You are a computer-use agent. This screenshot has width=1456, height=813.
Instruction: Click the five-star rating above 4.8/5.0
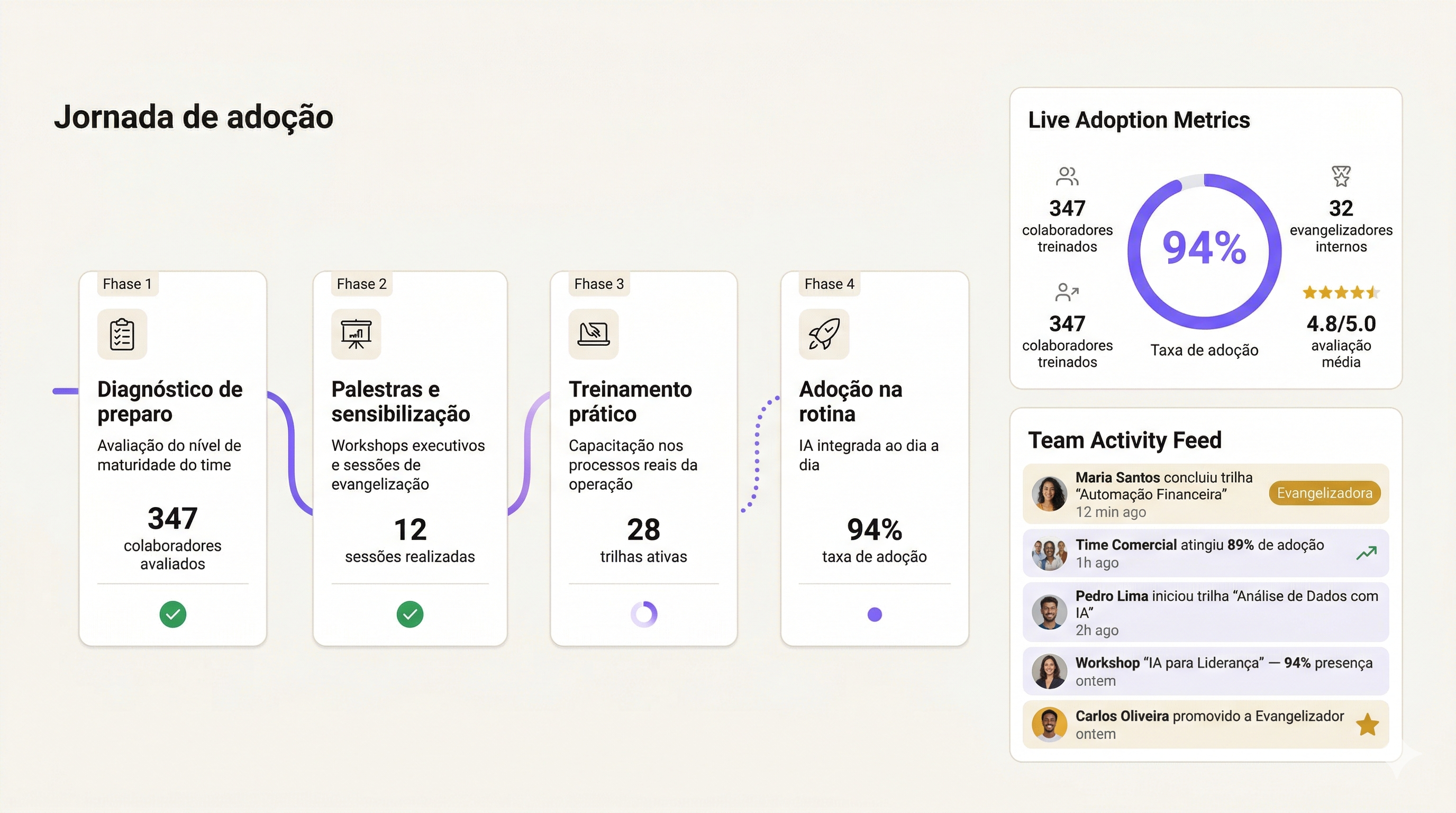coord(1341,292)
